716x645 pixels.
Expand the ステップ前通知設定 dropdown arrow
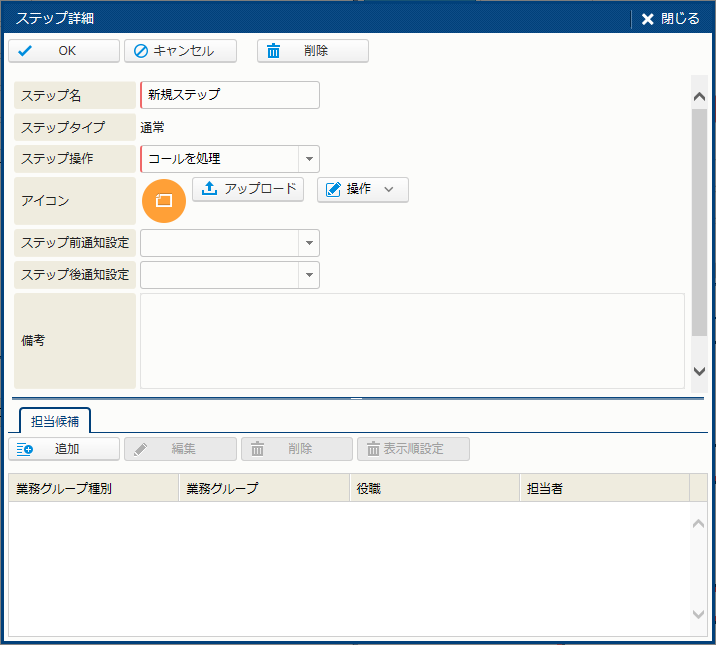point(309,243)
